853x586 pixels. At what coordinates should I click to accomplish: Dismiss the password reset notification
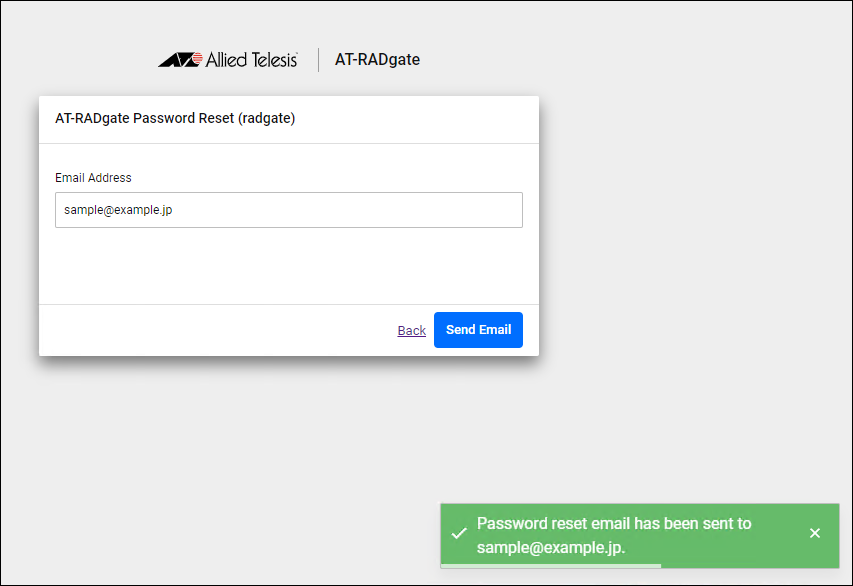[x=815, y=533]
